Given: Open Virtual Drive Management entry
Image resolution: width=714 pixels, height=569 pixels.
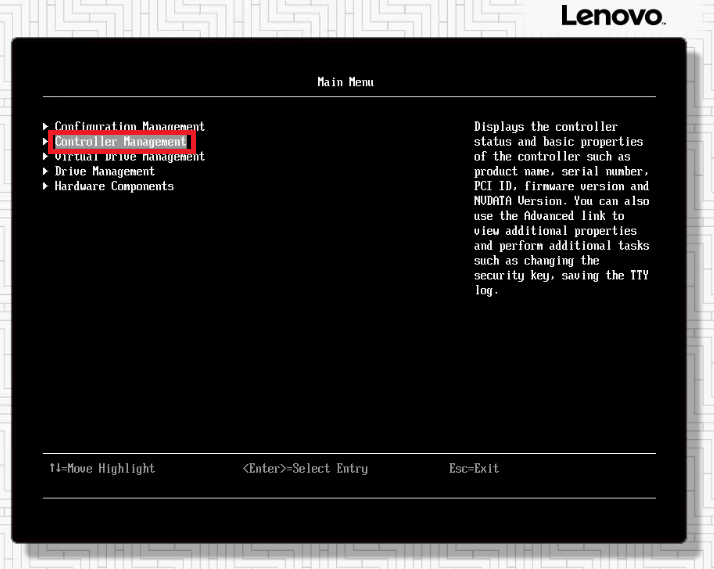Looking at the screenshot, I should click(x=129, y=157).
